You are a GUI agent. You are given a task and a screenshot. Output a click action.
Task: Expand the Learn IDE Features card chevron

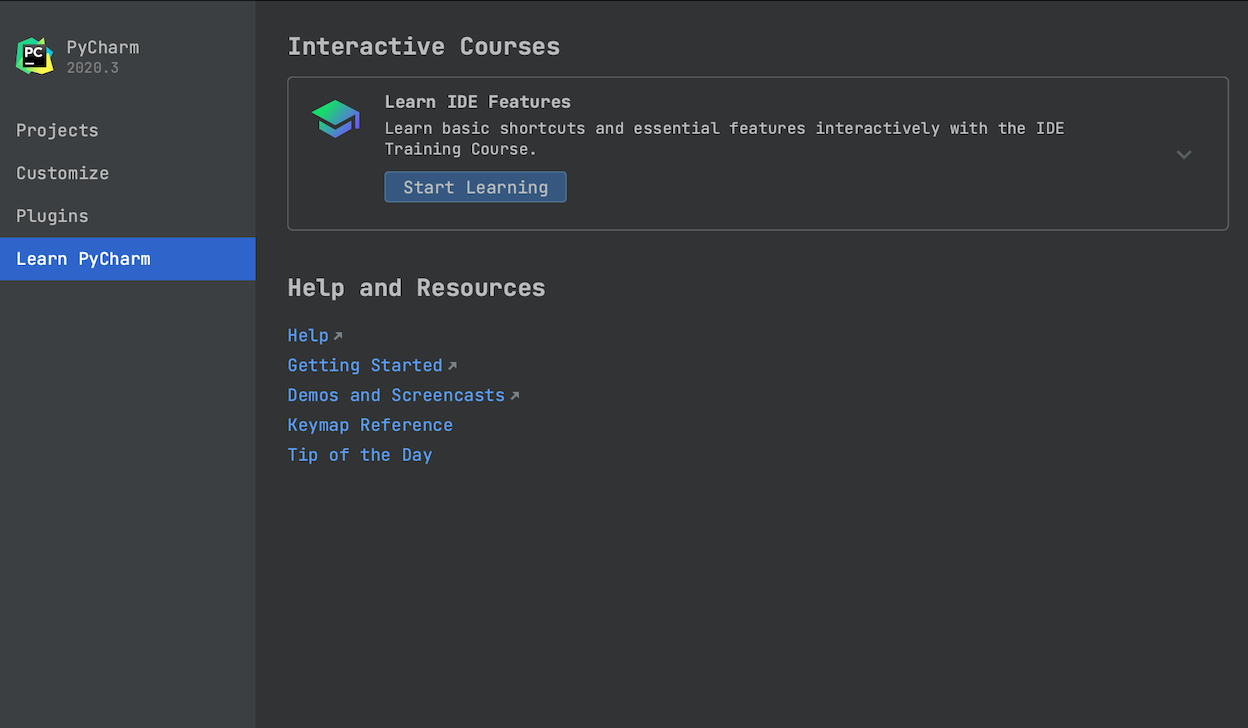1184,155
